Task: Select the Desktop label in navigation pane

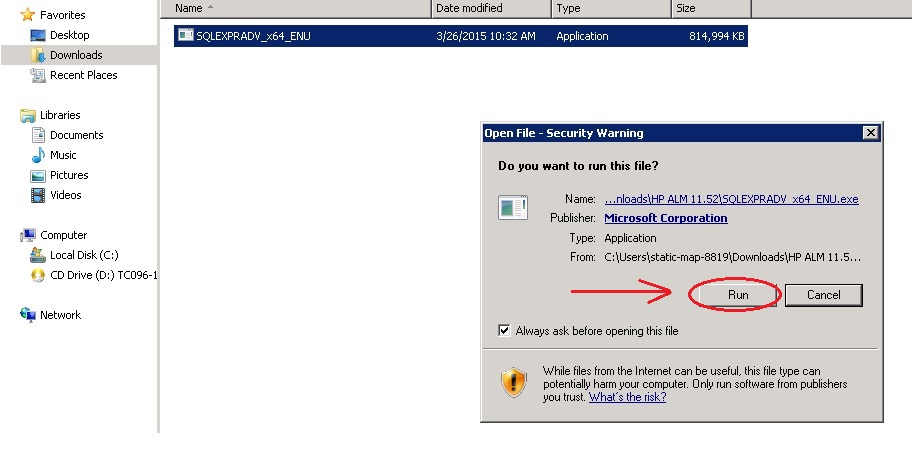Action: point(69,35)
